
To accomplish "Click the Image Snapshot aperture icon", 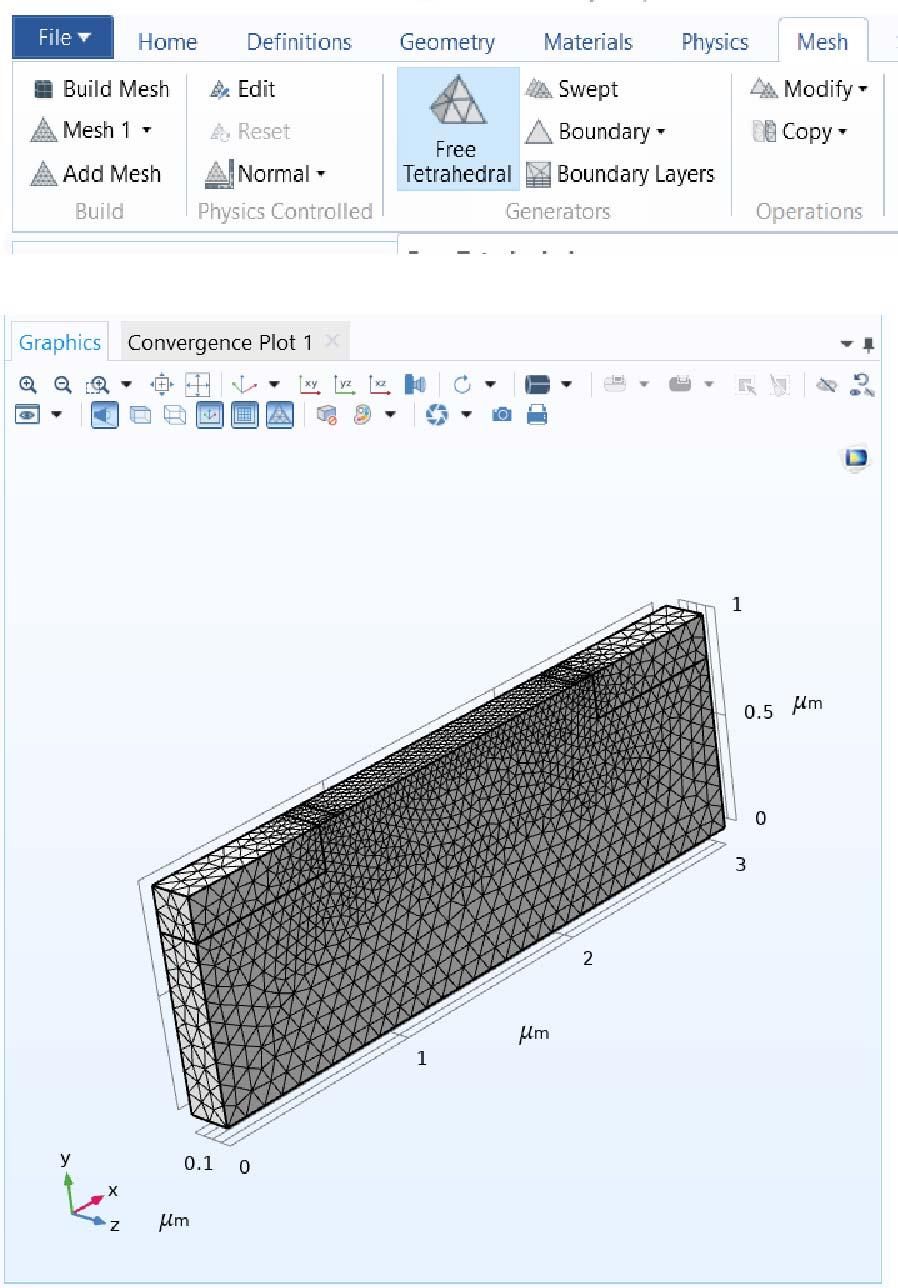I will [x=437, y=414].
